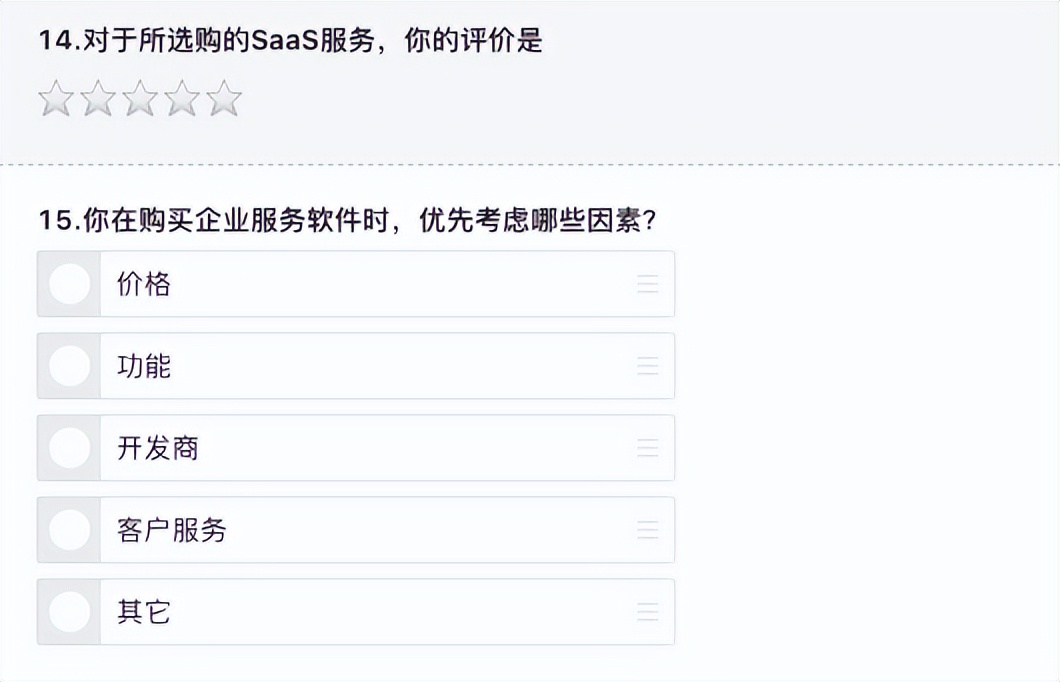Select the fourth star for the SaaS rating
The height and width of the screenshot is (682, 1060).
pos(182,98)
